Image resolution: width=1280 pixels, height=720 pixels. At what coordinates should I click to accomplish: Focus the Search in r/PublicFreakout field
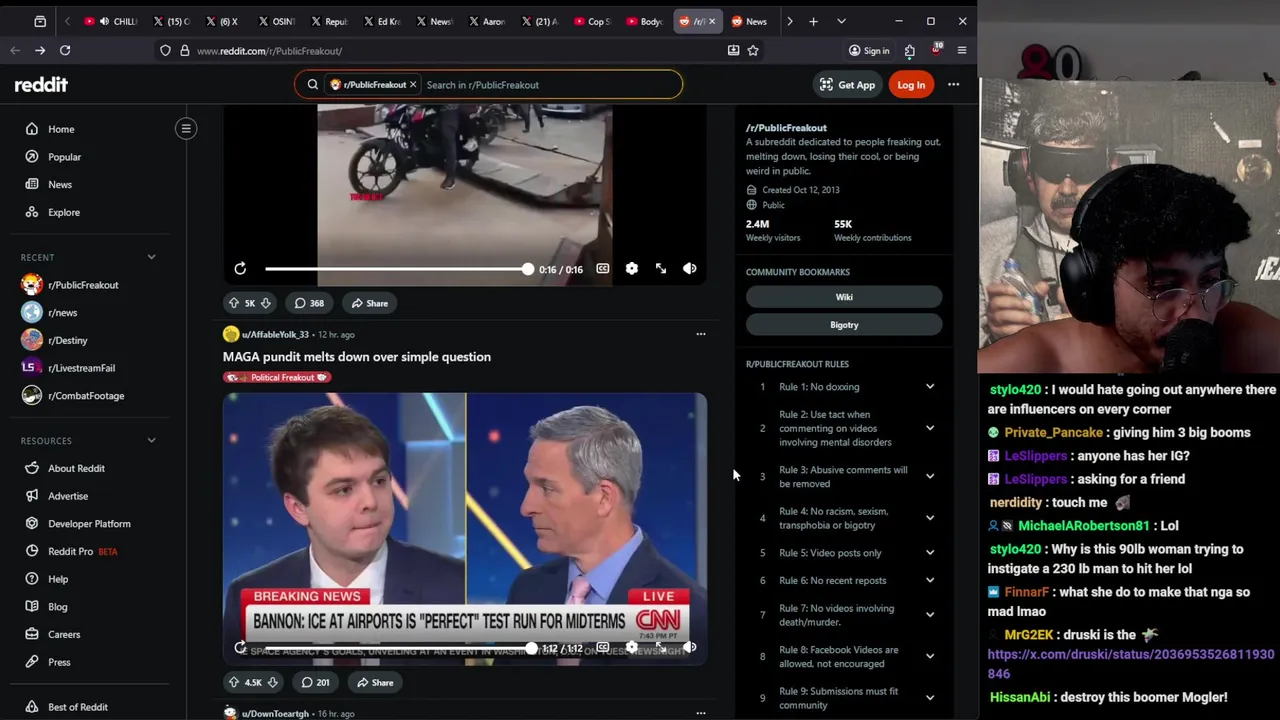click(x=550, y=85)
